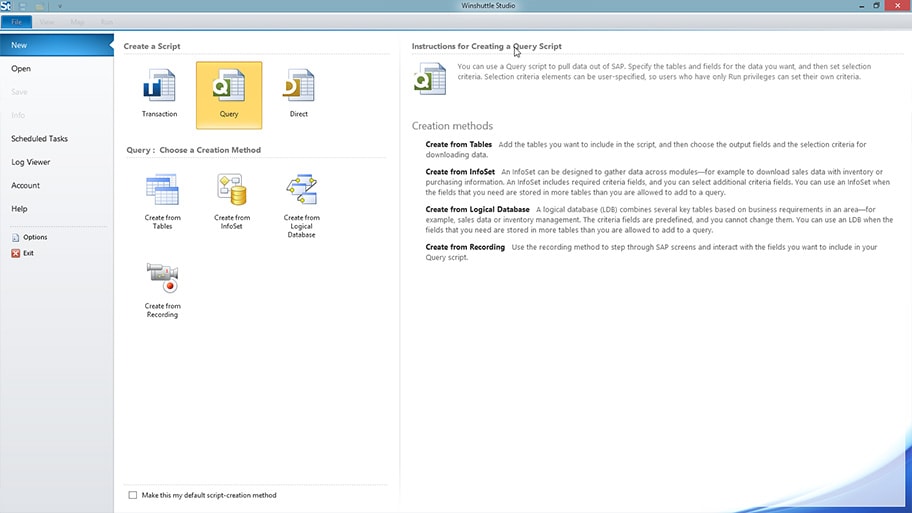The image size is (912, 513).
Task: Enable 'Make this my default script-creation method'
Action: tap(133, 495)
